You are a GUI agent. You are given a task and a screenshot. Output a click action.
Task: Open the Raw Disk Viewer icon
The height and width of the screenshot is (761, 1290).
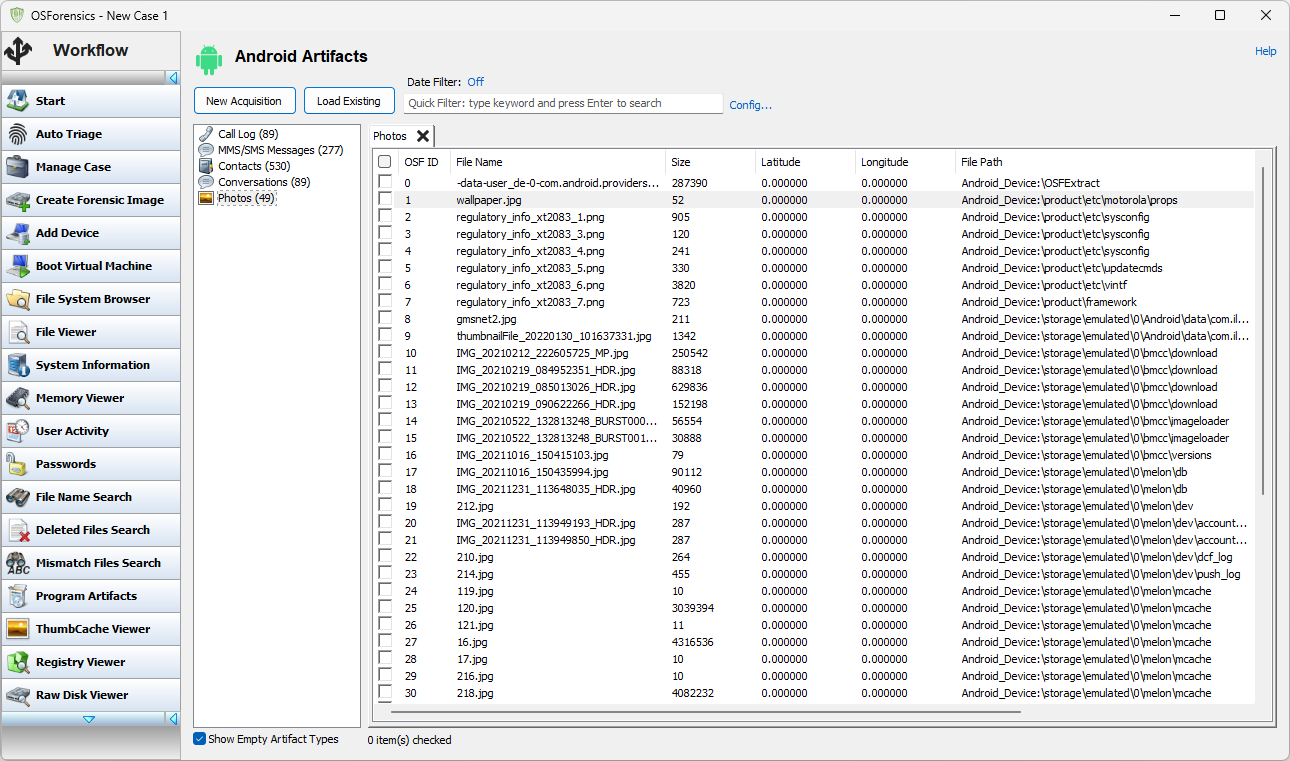pyautogui.click(x=18, y=695)
